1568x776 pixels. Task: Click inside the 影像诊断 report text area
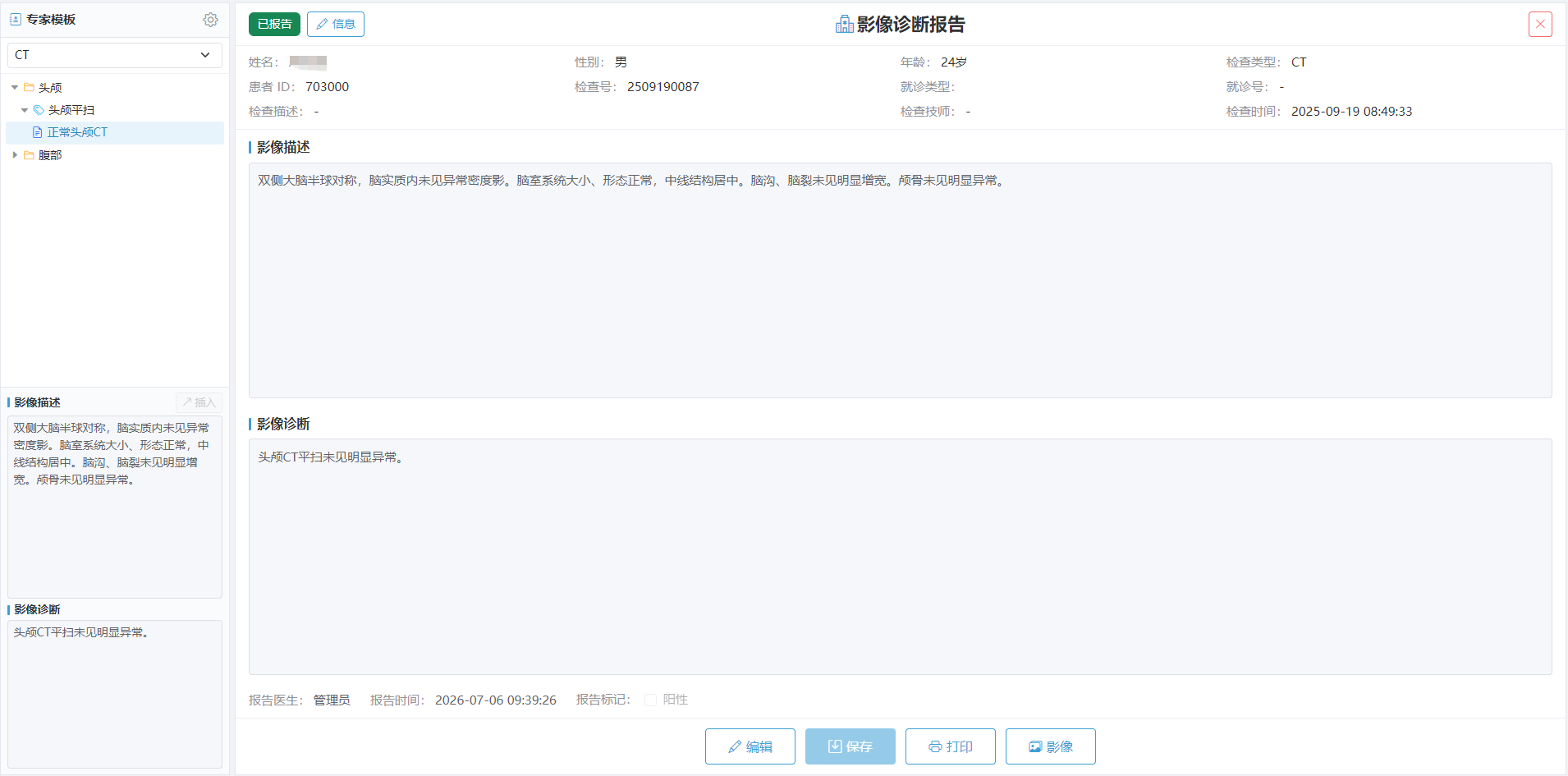click(900, 557)
